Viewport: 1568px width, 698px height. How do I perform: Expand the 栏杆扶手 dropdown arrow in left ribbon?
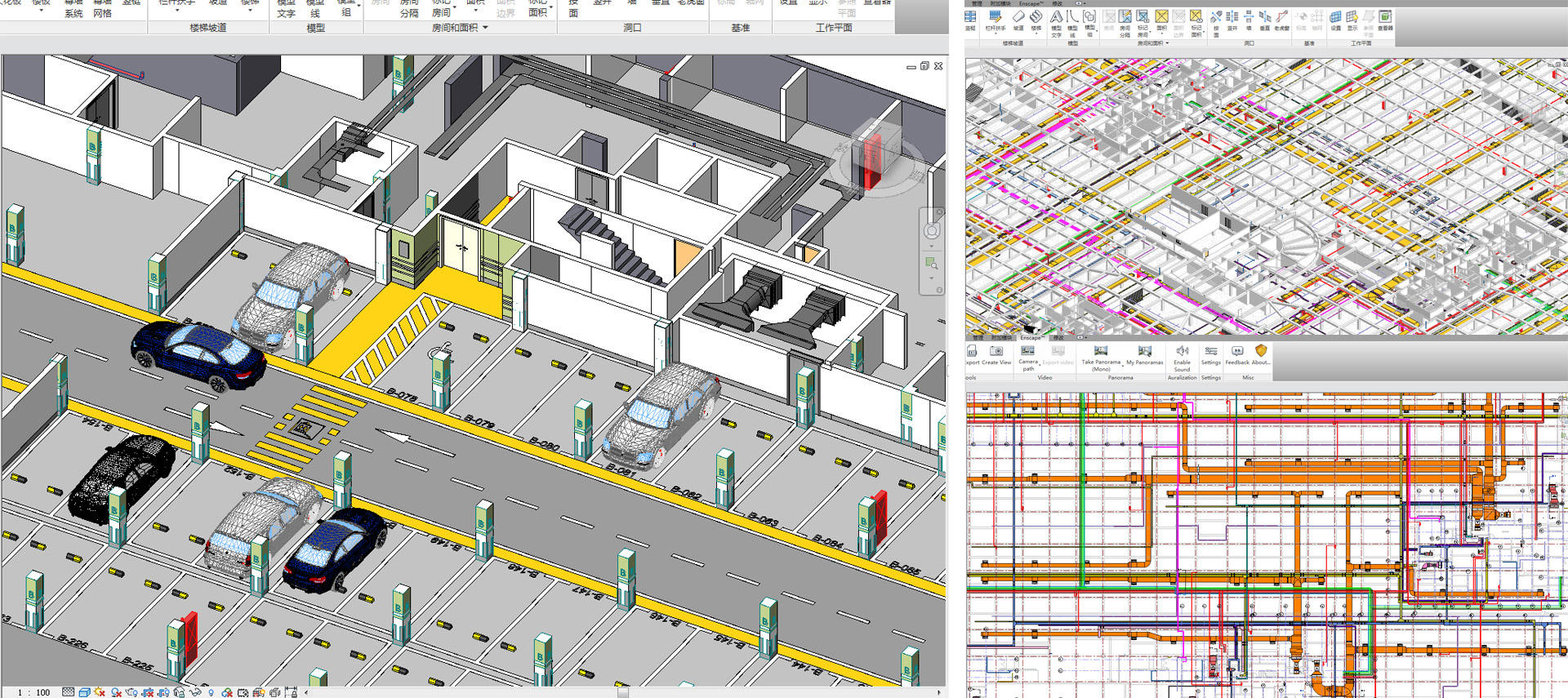(177, 10)
